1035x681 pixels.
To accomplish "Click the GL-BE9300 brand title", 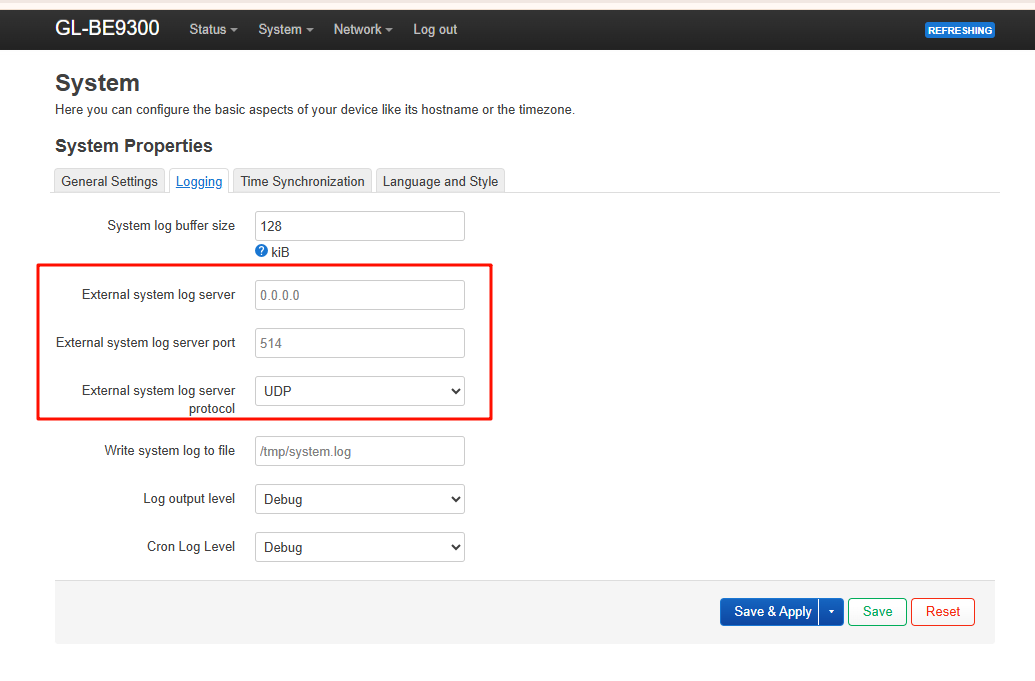I will (107, 28).
